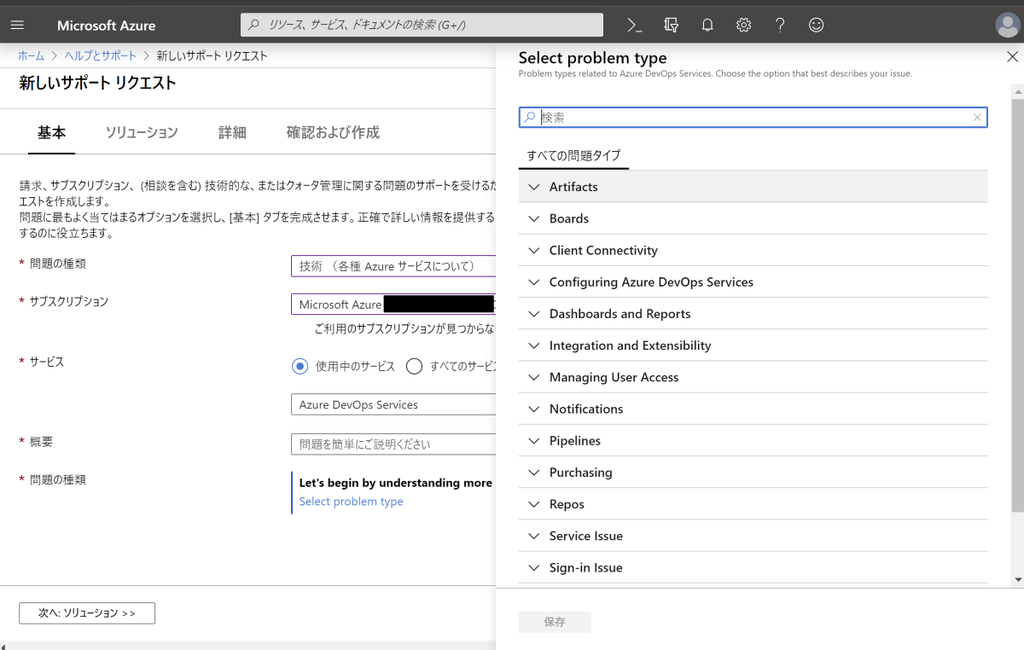The width and height of the screenshot is (1024, 650).
Task: Click the Select problem type link
Action: (351, 502)
